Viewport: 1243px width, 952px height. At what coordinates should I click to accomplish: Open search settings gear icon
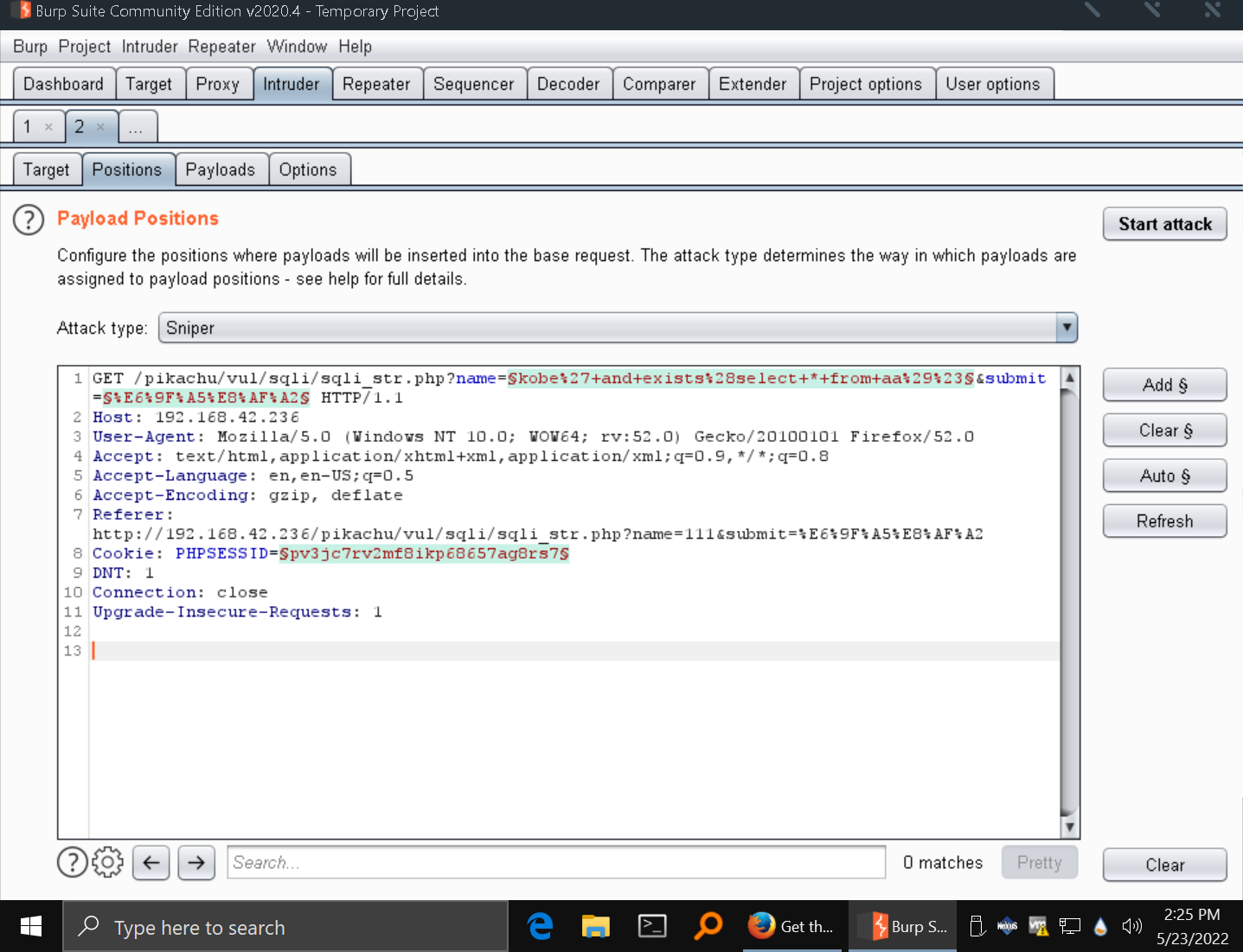click(x=107, y=862)
